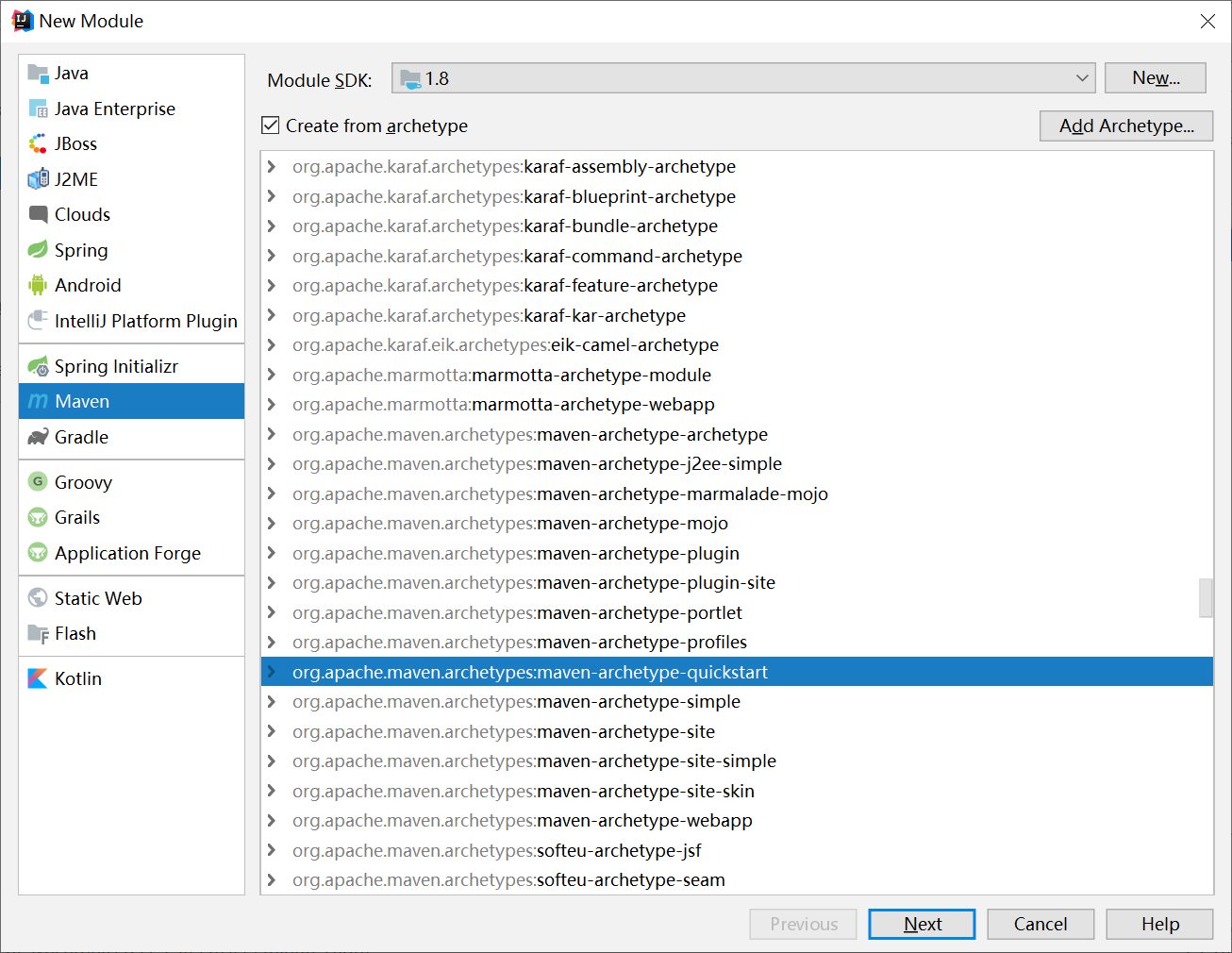The image size is (1232, 953).
Task: Select maven-archetype-plugin in the list
Action: [737, 553]
